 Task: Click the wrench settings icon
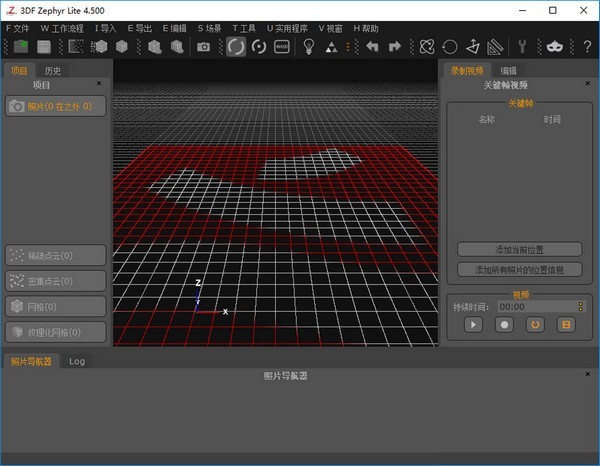tap(521, 46)
